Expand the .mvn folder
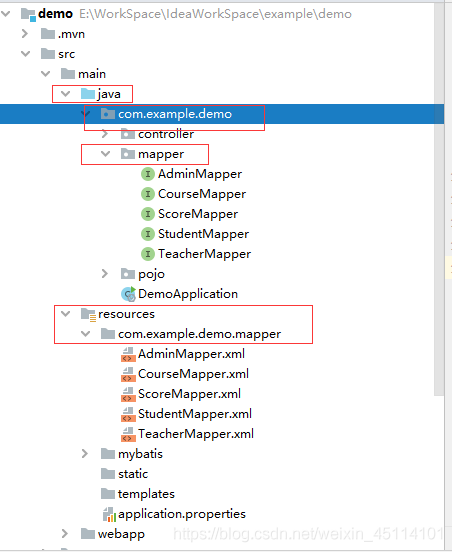This screenshot has height=552, width=452. pos(25,34)
